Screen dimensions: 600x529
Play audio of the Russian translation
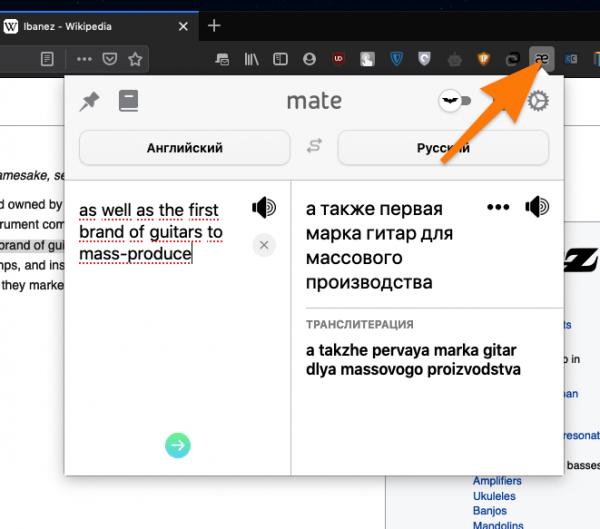pyautogui.click(x=537, y=207)
